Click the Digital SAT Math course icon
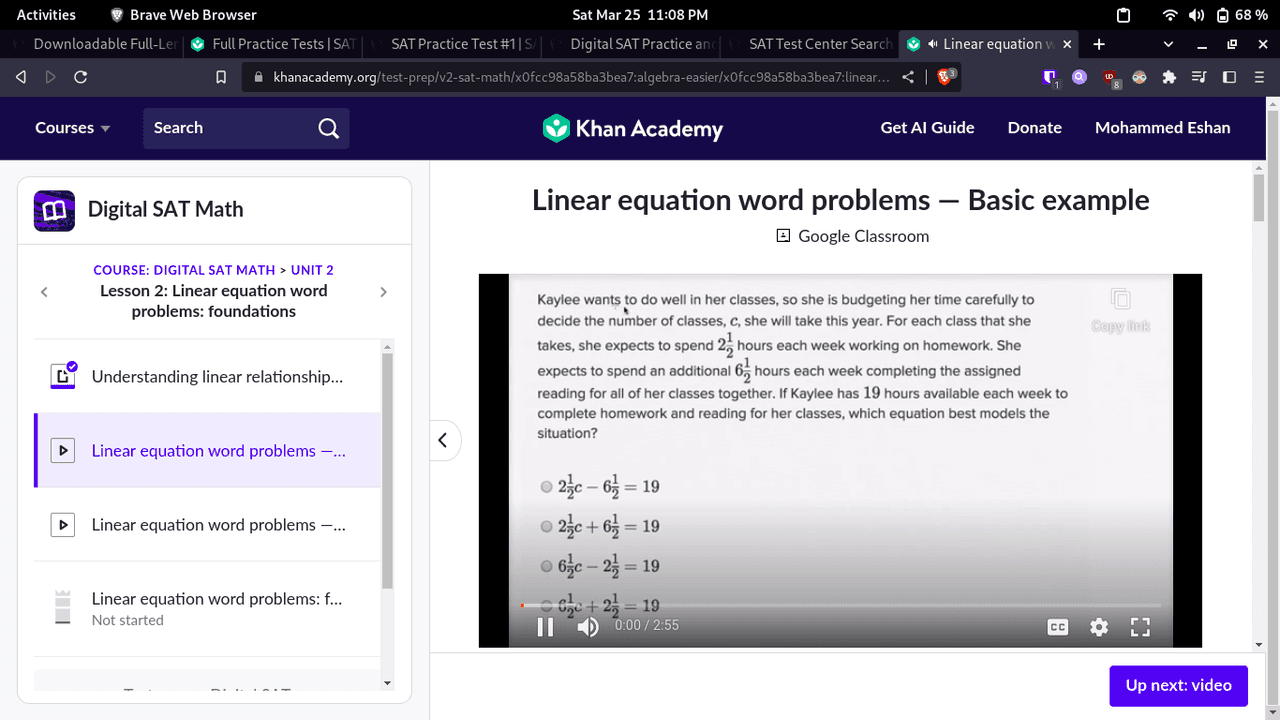1280x720 pixels. [54, 210]
